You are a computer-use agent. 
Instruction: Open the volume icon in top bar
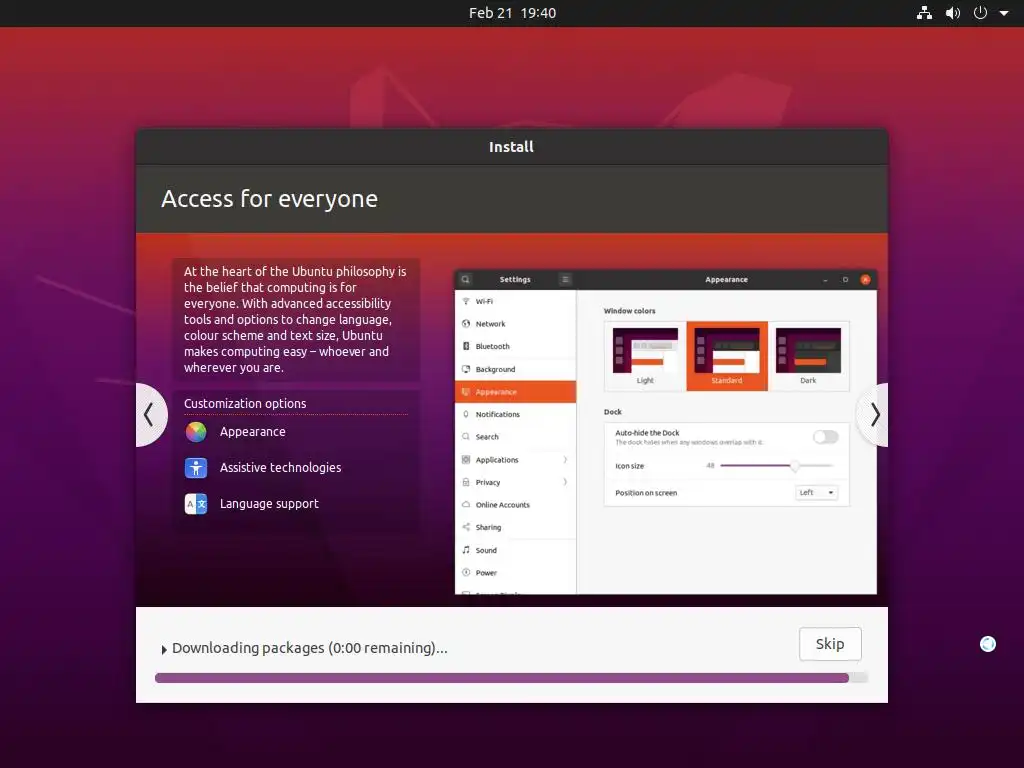(x=953, y=13)
